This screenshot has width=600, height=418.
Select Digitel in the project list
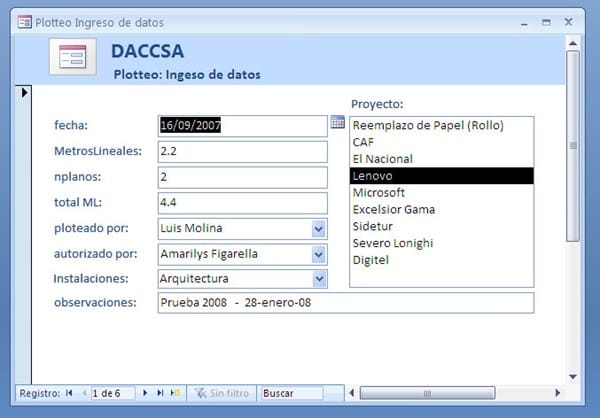(x=442, y=260)
